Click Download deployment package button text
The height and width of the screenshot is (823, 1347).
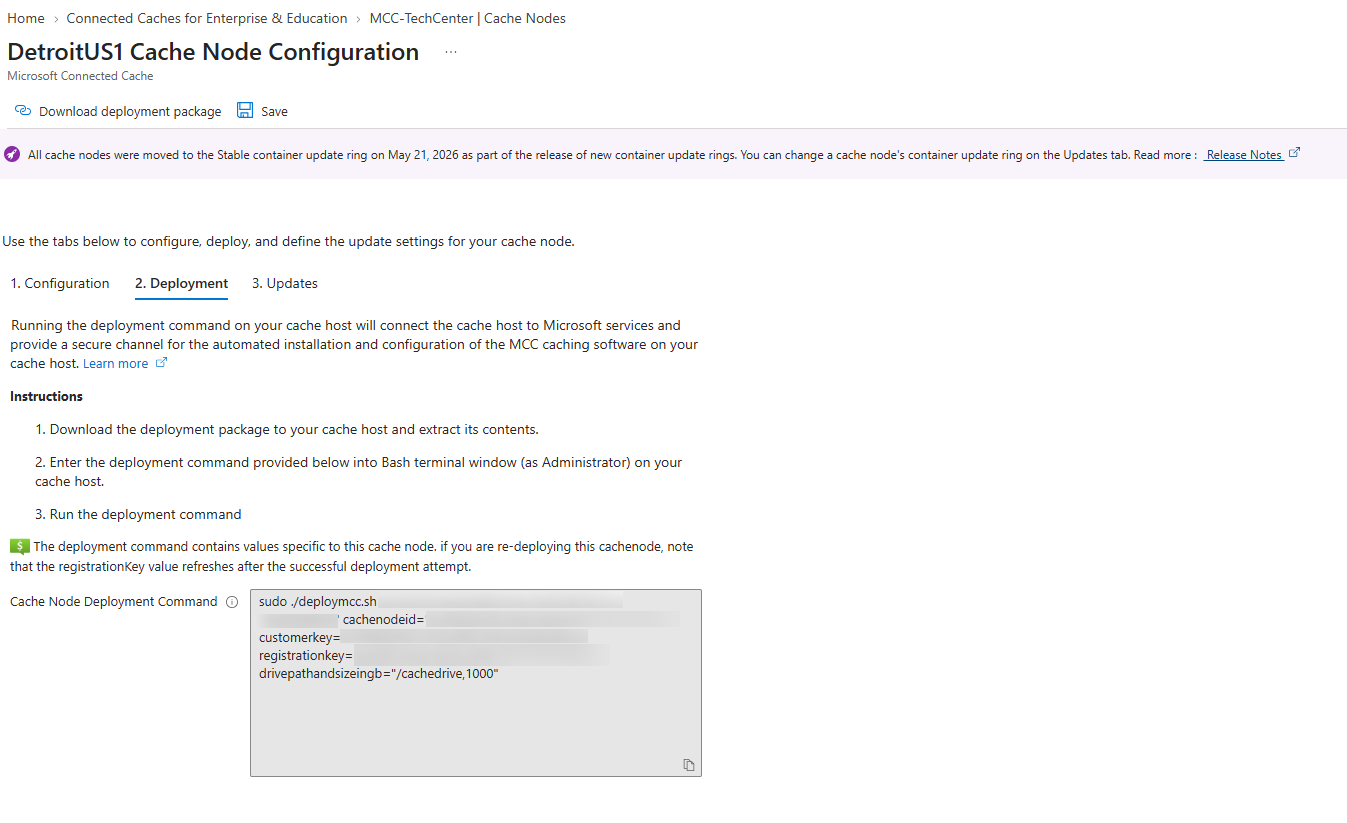(x=130, y=111)
